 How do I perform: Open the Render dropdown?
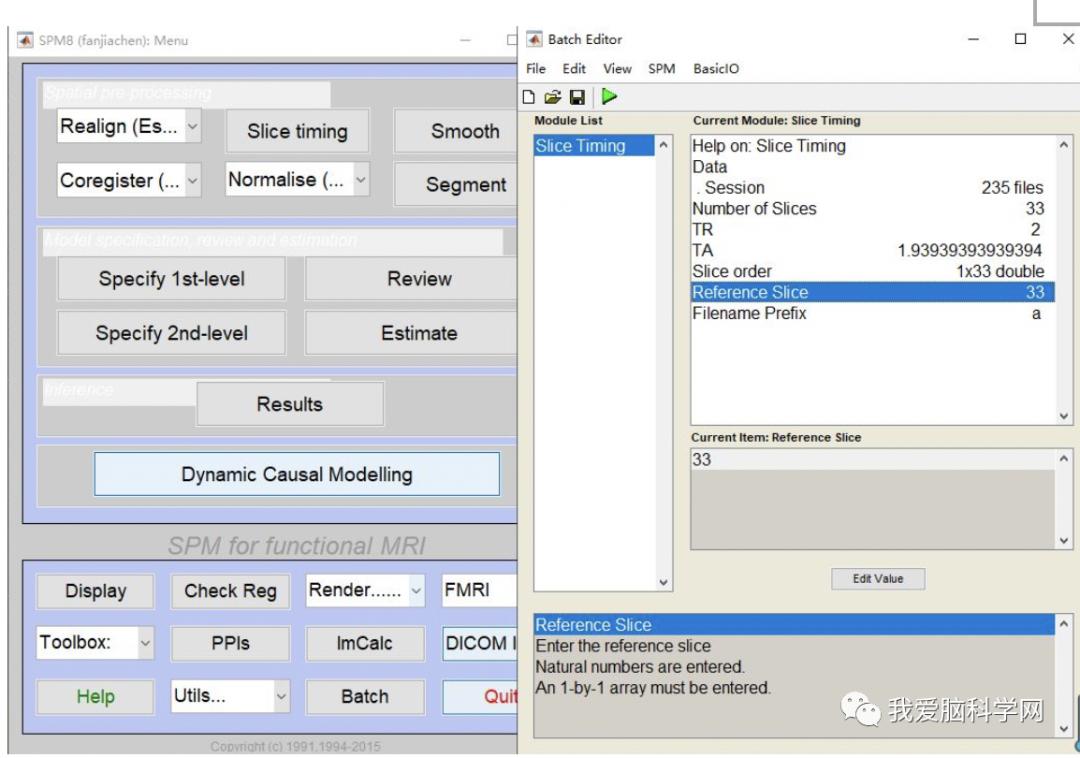coord(416,591)
